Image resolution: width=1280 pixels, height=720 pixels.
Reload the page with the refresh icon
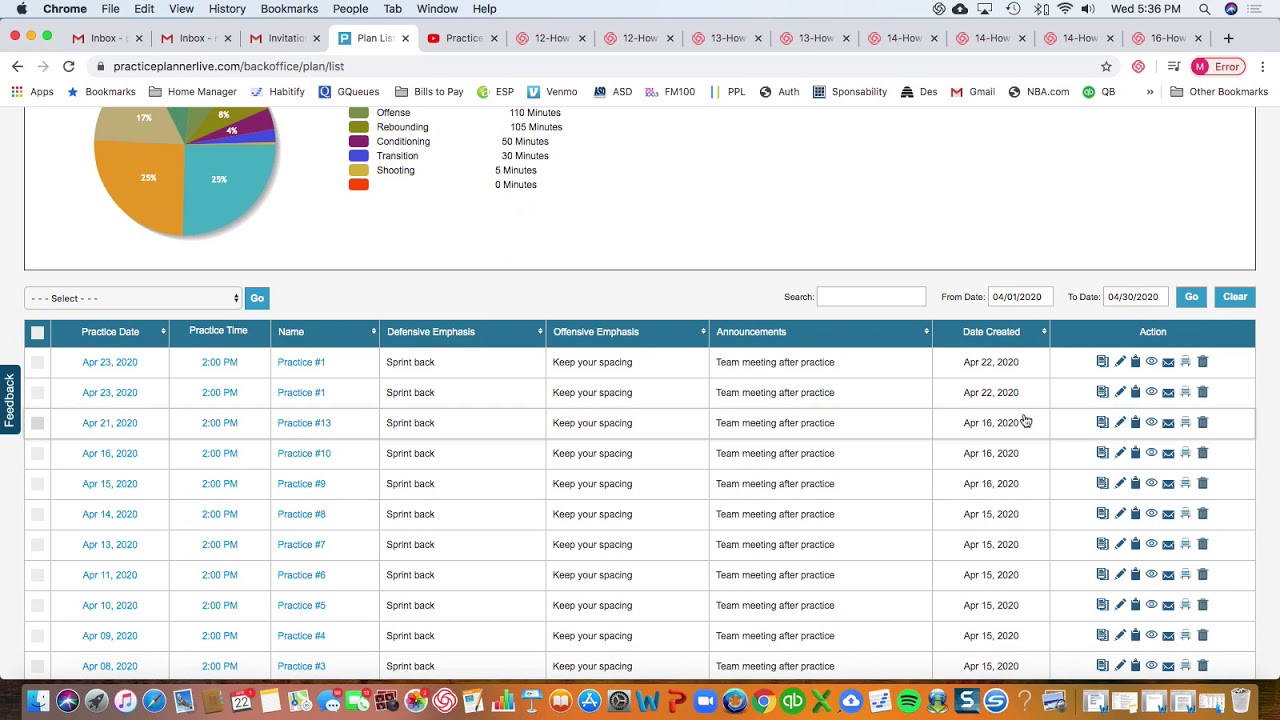click(x=68, y=66)
